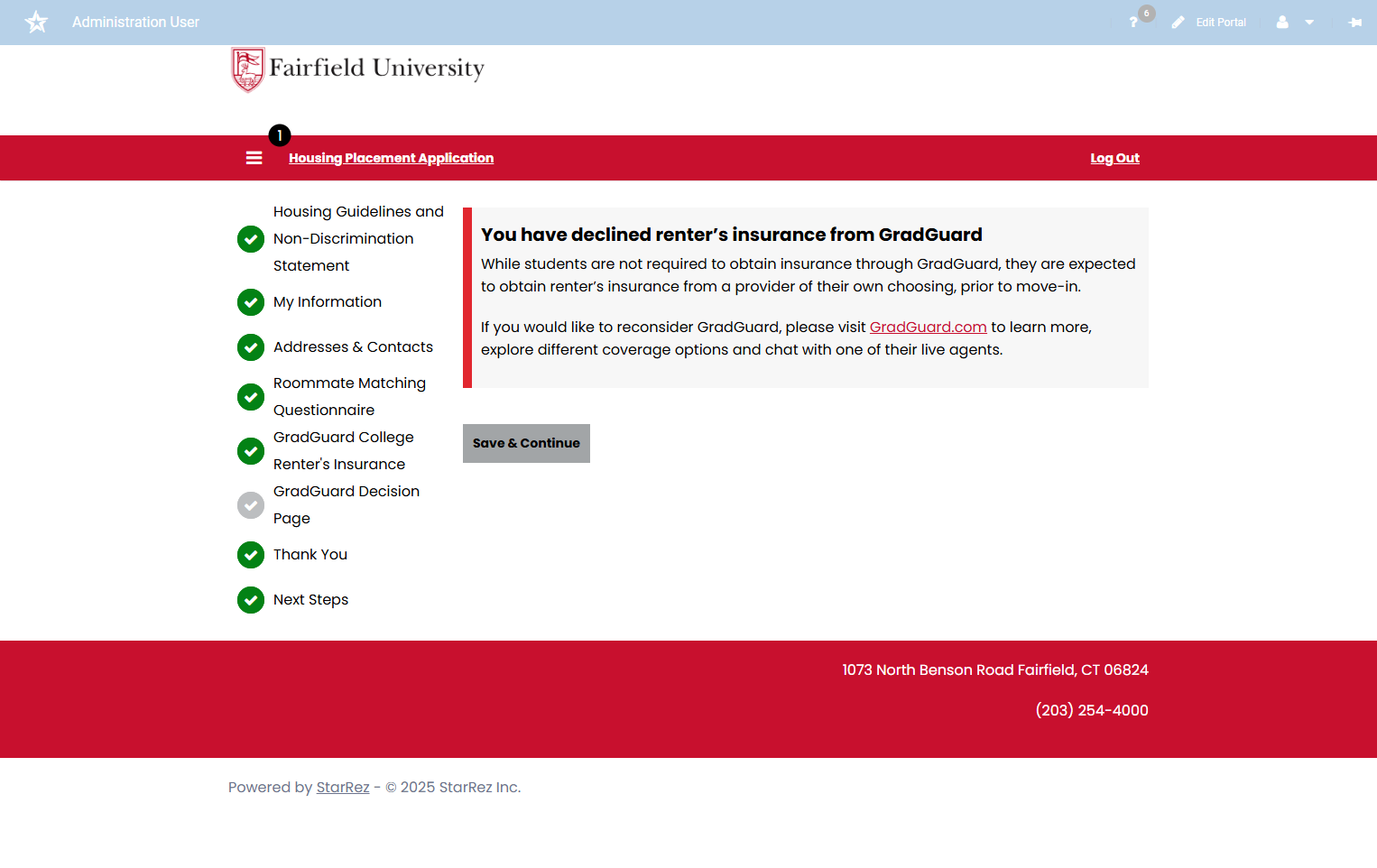Visit the GradGuard.com link
Image resolution: width=1377 pixels, height=868 pixels.
click(928, 328)
